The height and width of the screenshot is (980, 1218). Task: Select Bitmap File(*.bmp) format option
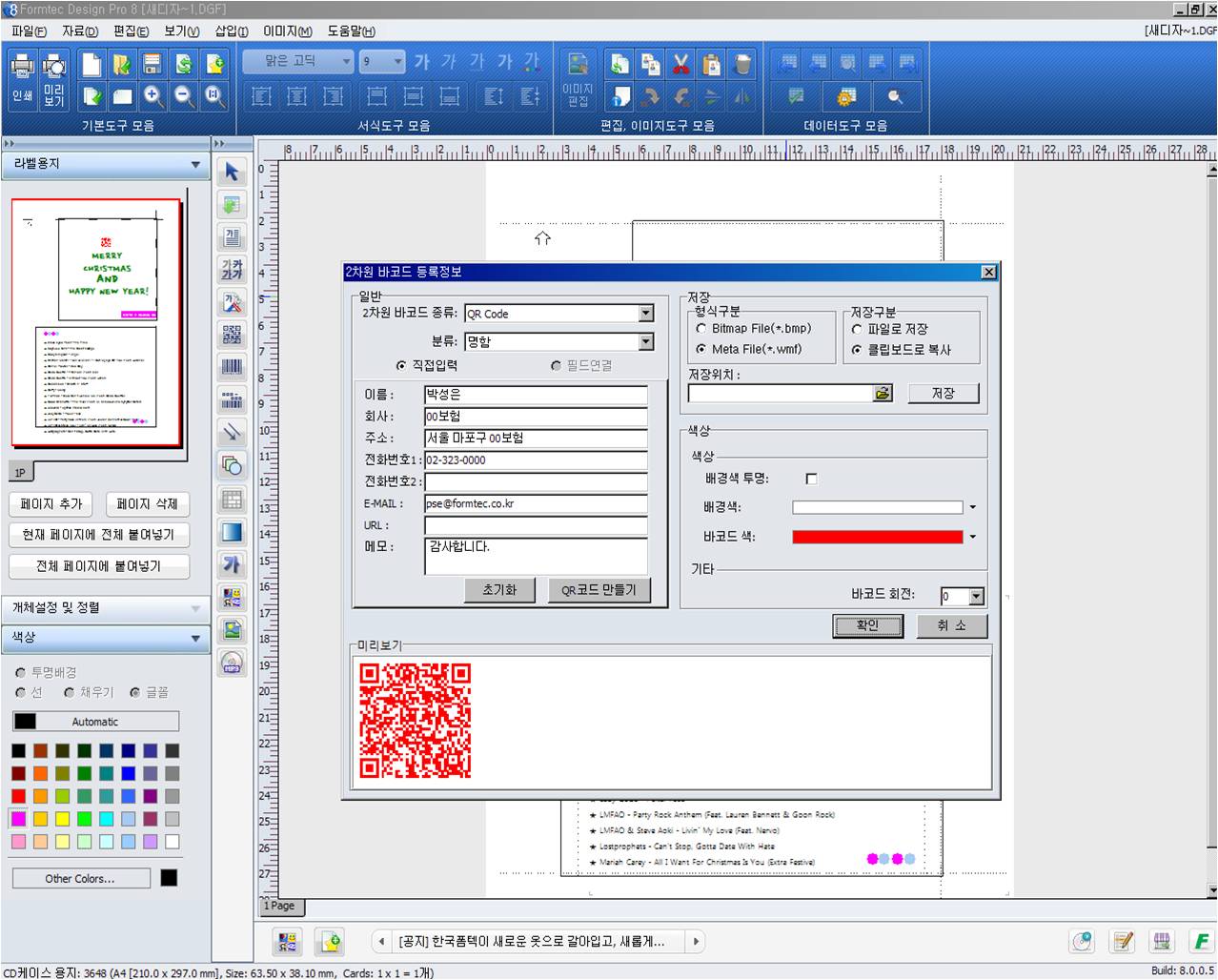click(701, 329)
